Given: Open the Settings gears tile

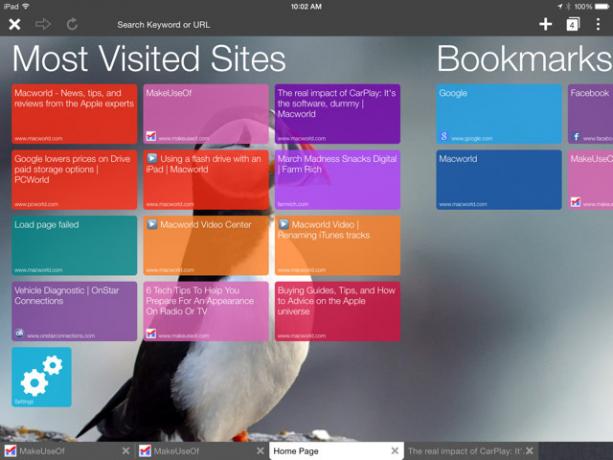Looking at the screenshot, I should (42, 377).
